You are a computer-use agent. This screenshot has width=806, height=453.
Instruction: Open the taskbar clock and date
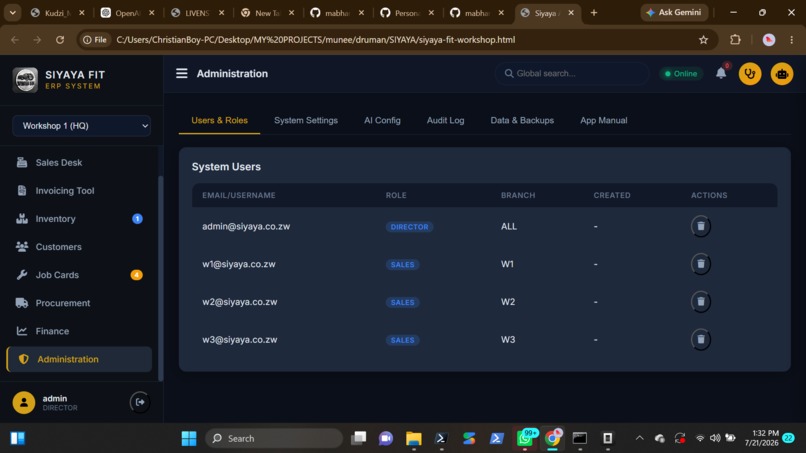click(761, 439)
